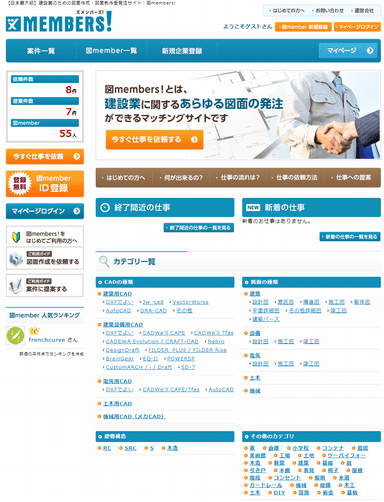Open the frenchcurve user link
The image size is (384, 502).
click(47, 340)
